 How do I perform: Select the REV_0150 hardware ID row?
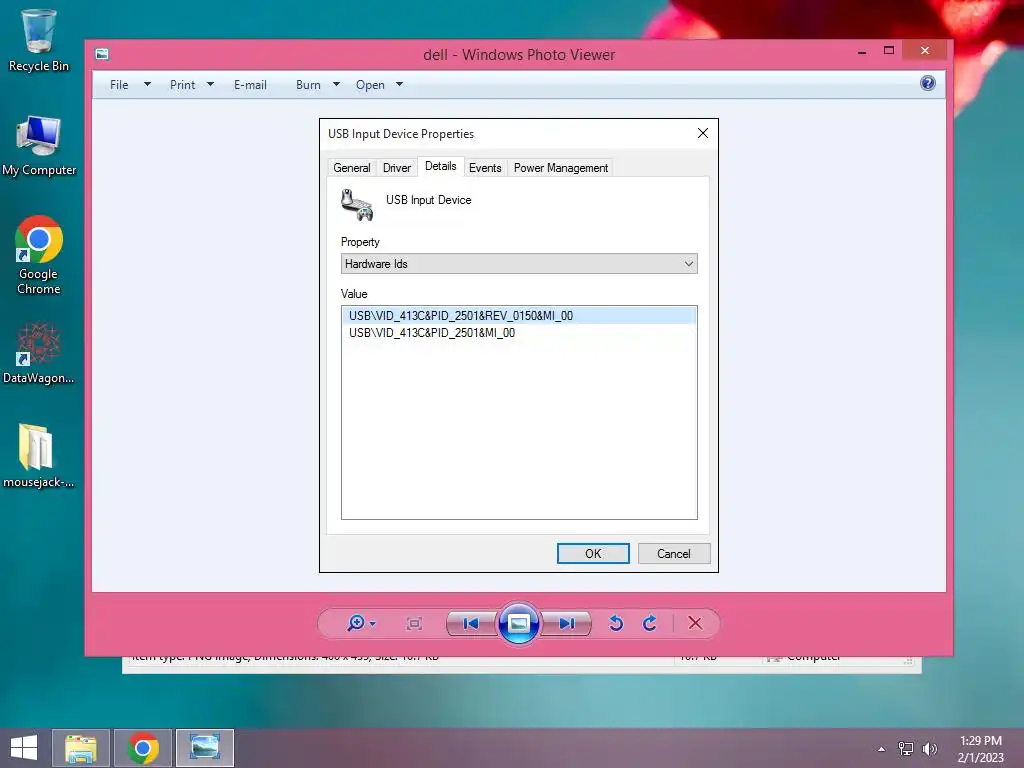pyautogui.click(x=519, y=315)
